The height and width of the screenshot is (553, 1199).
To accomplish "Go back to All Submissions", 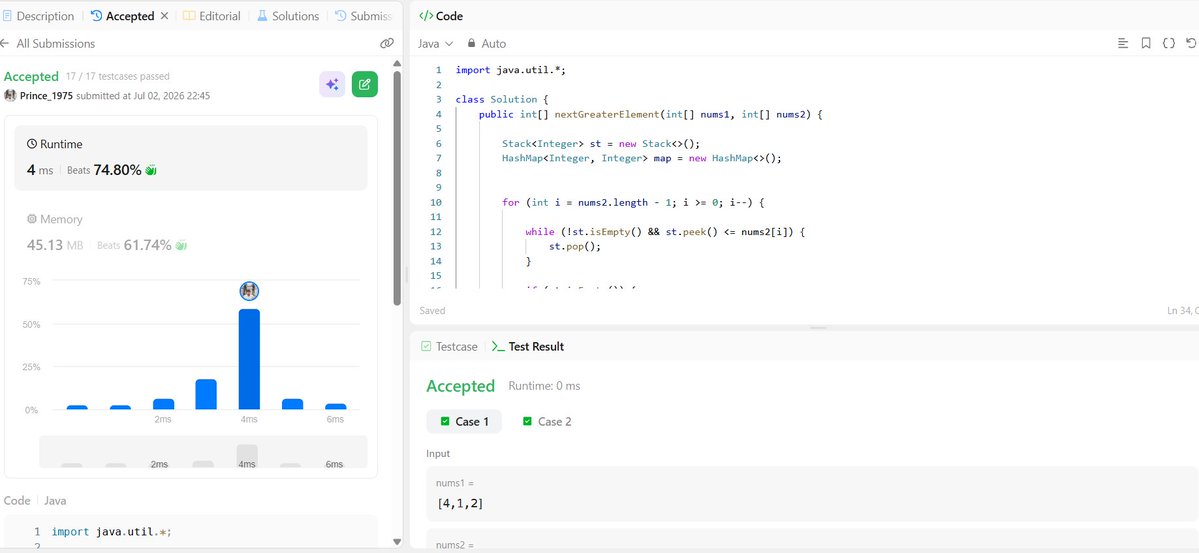I will tap(48, 44).
